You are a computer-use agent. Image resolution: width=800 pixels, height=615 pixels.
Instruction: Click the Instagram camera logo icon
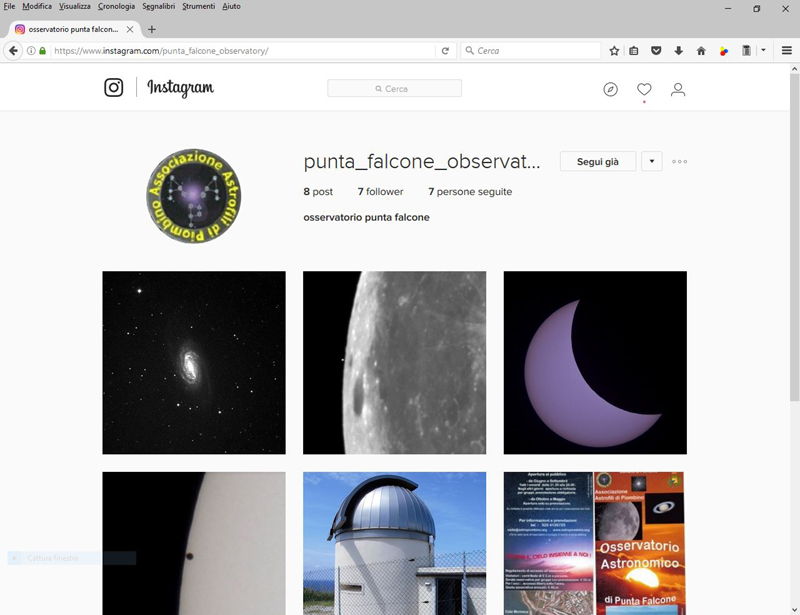(x=114, y=87)
